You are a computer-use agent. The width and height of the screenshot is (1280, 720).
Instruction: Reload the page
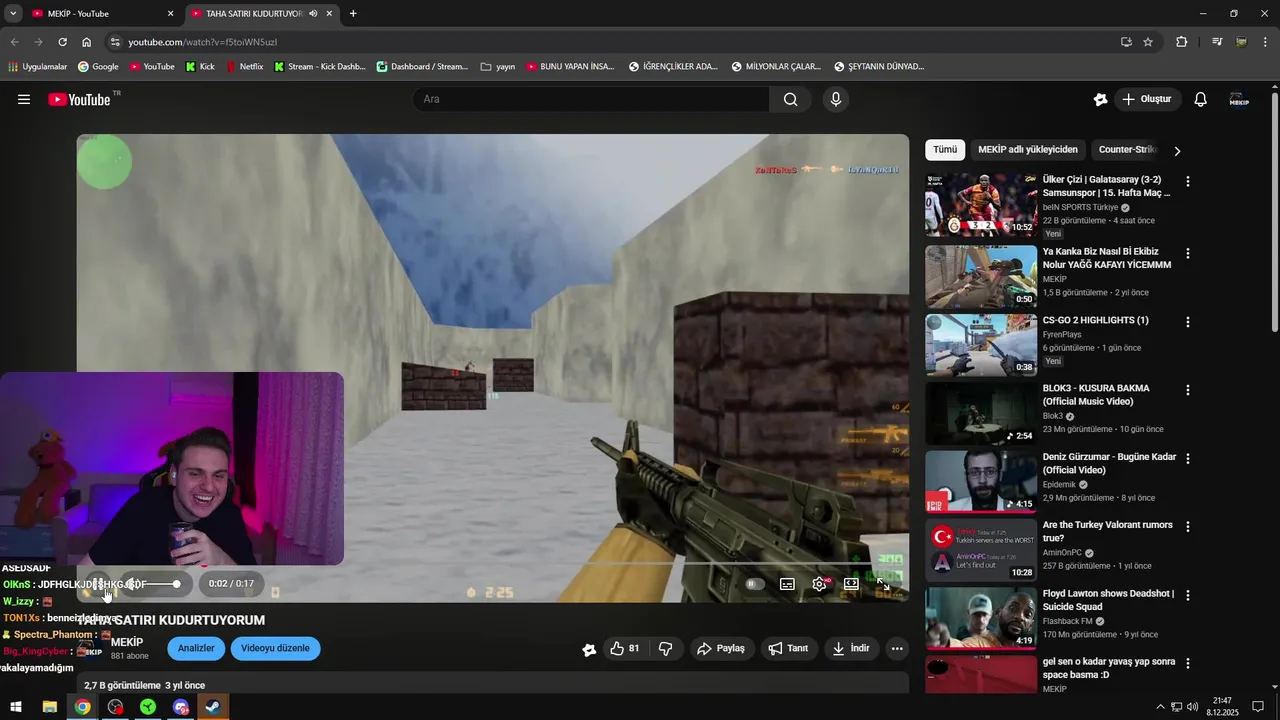click(x=62, y=42)
